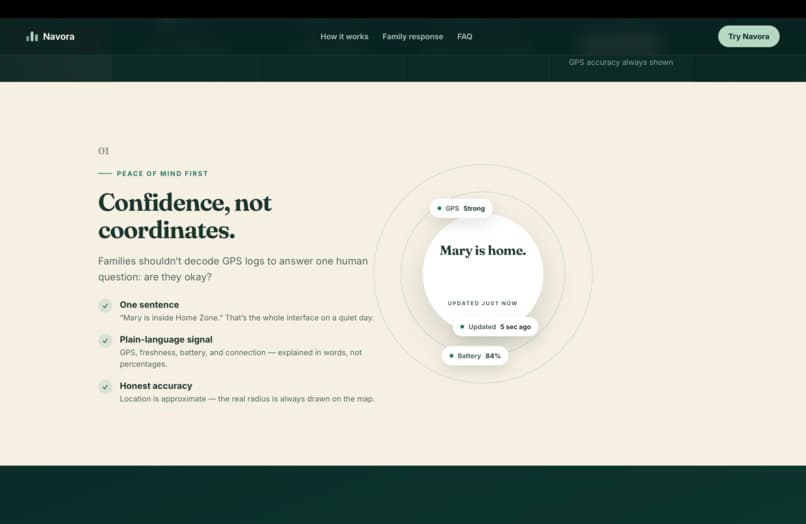Viewport: 806px width, 524px height.
Task: Click the Navora brand name
Action: (x=59, y=37)
